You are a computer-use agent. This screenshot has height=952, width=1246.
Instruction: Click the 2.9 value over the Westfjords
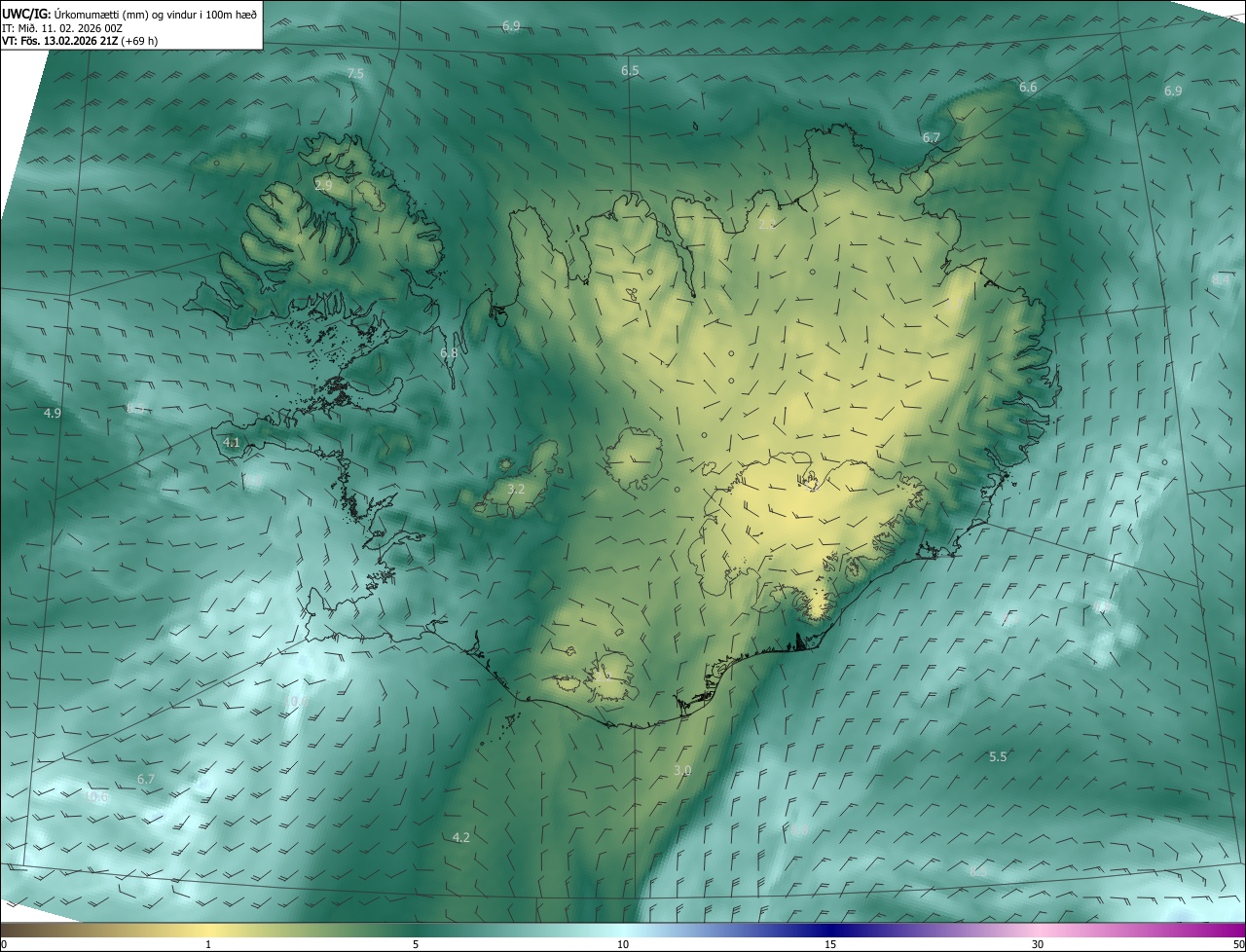pyautogui.click(x=323, y=184)
